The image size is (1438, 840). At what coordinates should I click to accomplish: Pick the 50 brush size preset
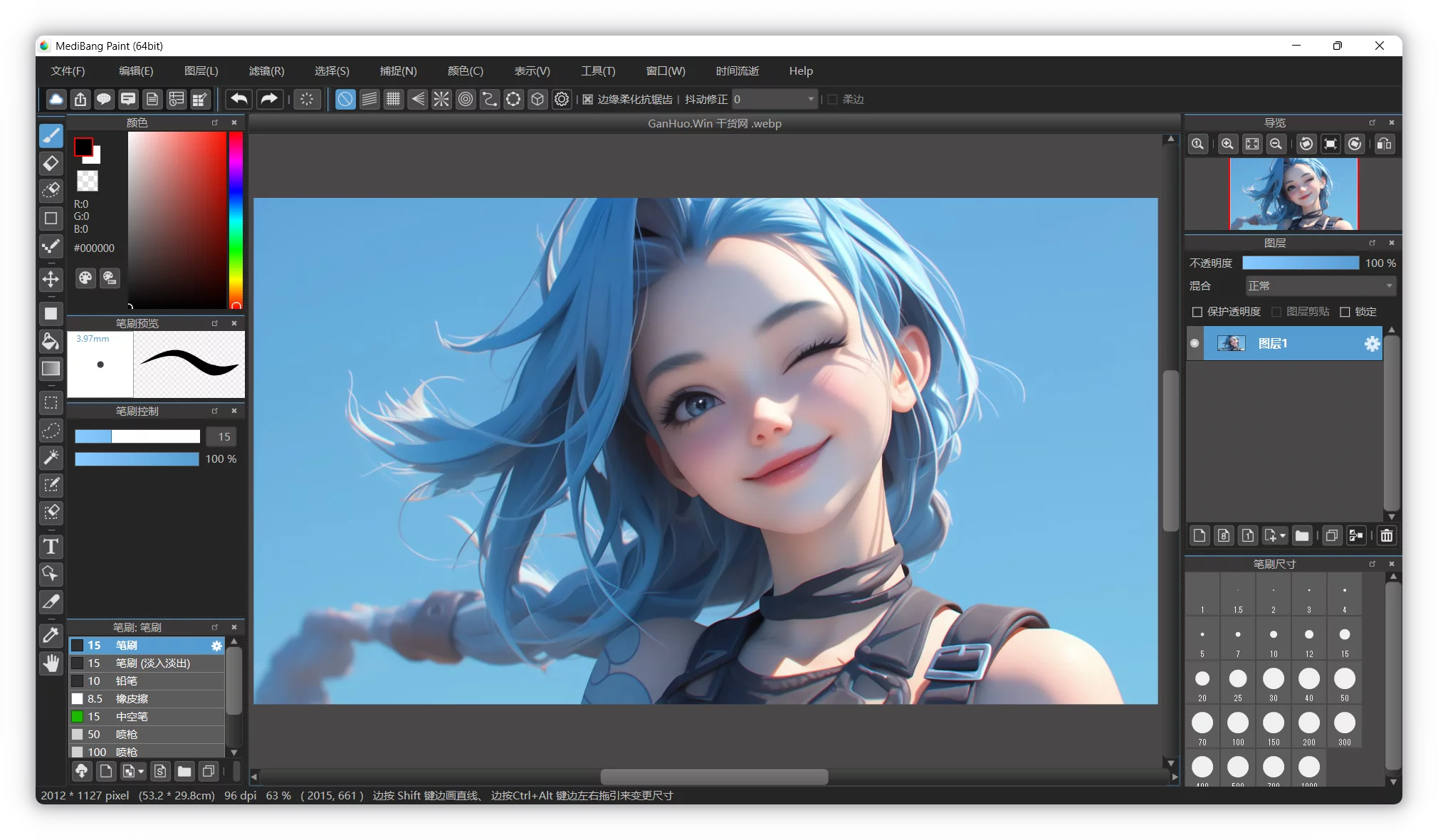[1344, 681]
